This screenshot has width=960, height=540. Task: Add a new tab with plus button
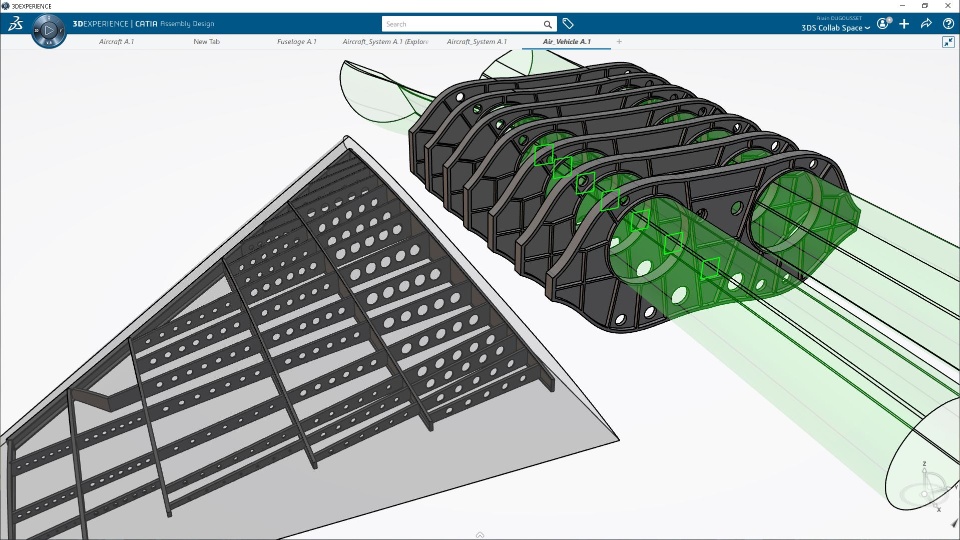click(619, 42)
